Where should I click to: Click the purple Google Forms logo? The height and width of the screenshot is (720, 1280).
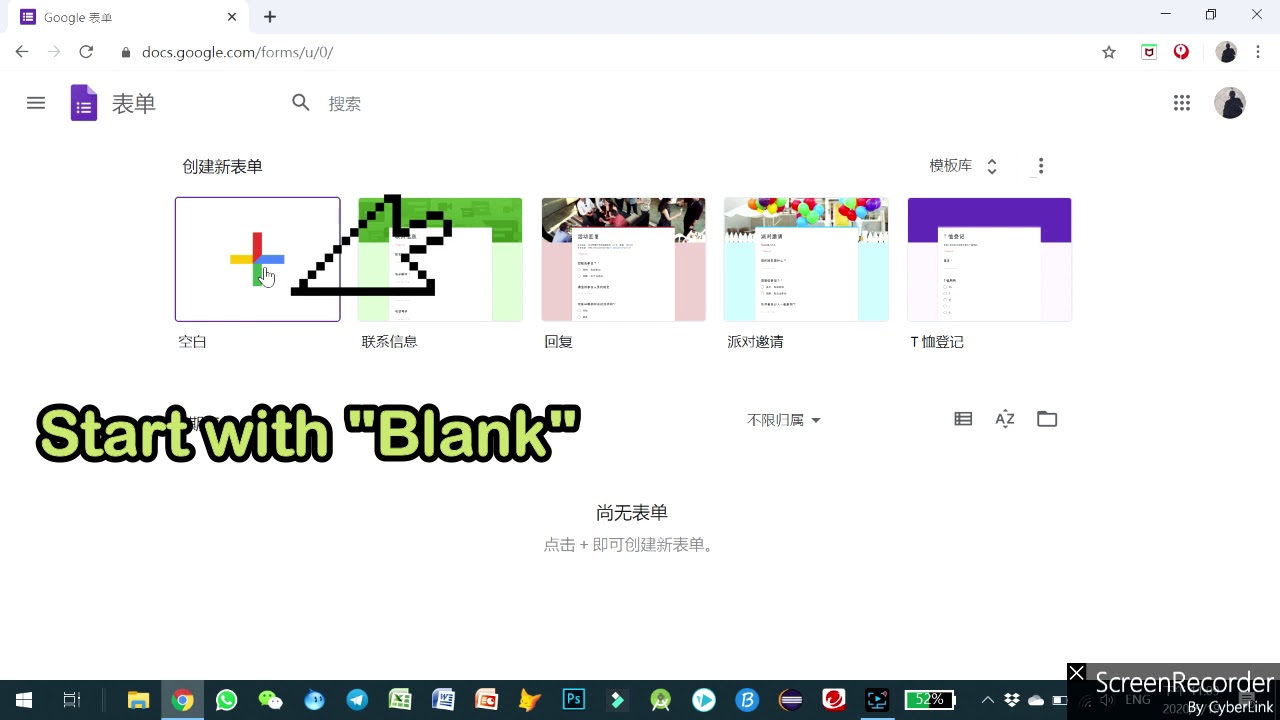[84, 103]
